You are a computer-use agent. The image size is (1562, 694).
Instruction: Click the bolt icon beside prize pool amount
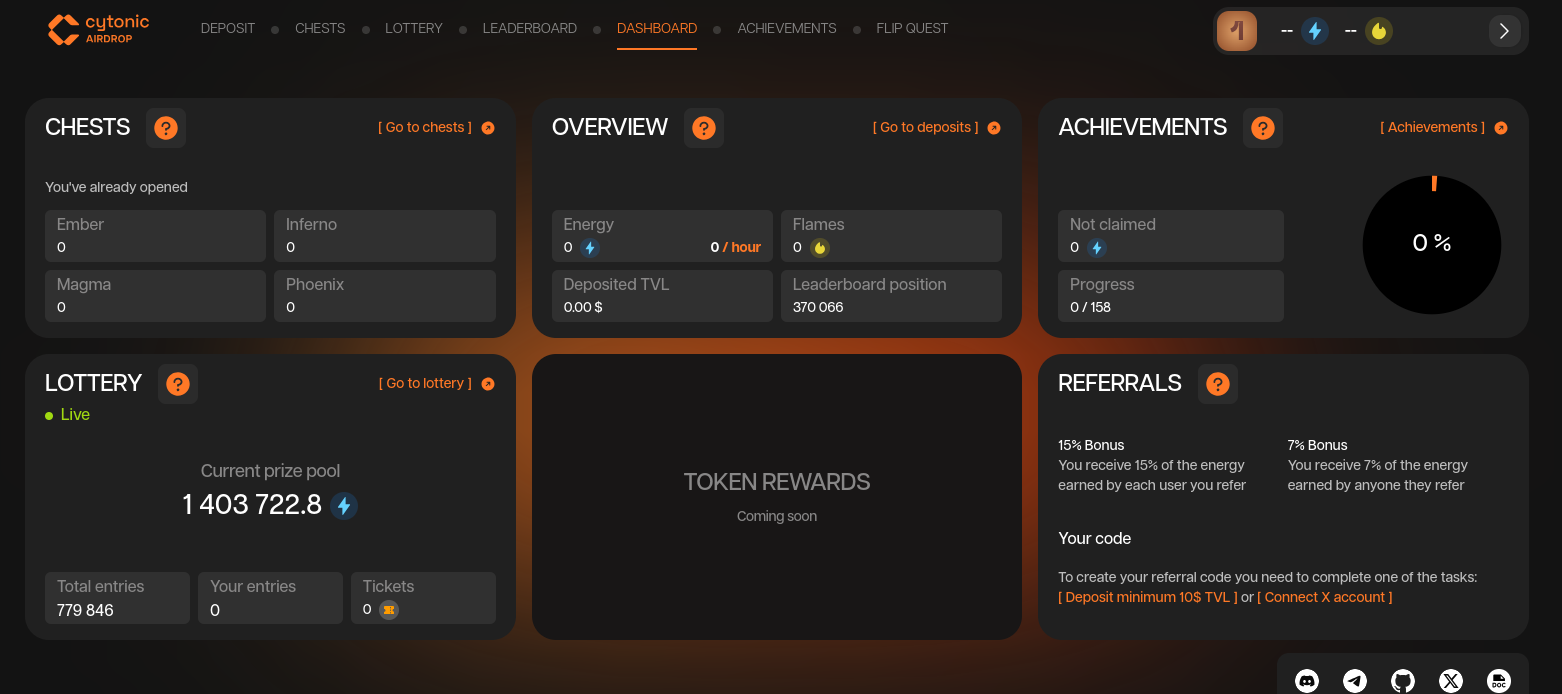coord(344,506)
